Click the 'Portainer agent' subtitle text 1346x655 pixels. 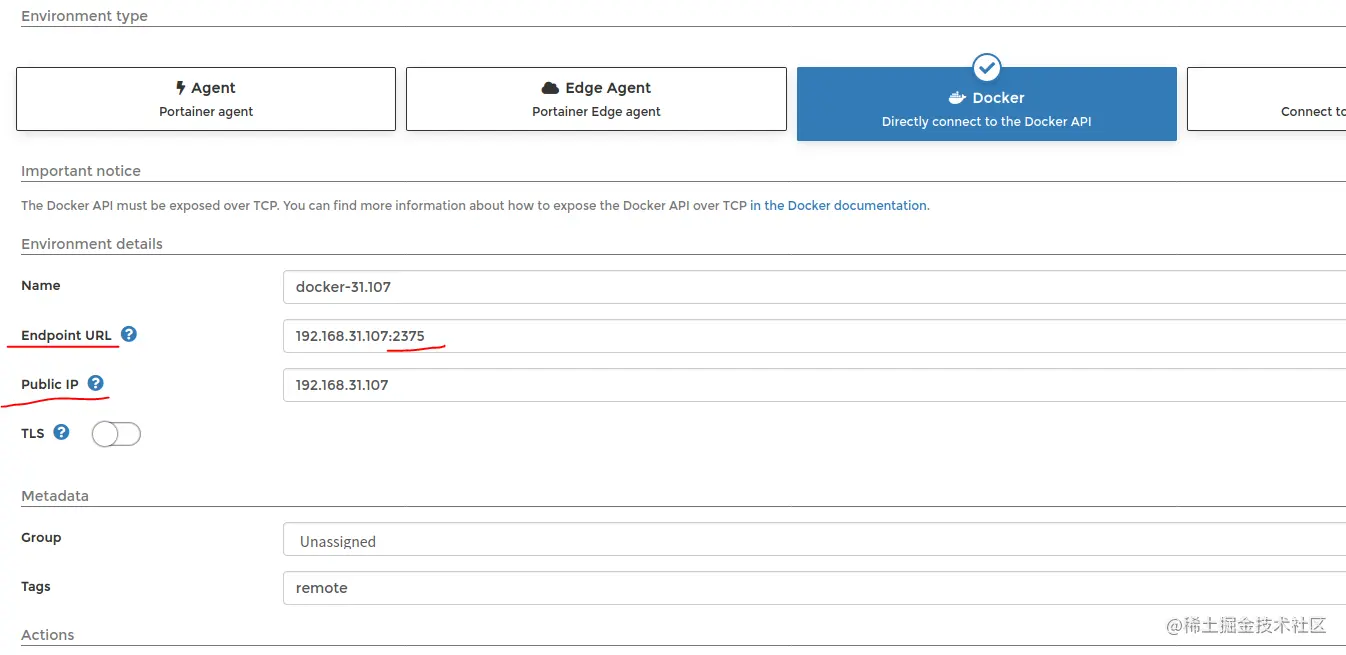[206, 112]
